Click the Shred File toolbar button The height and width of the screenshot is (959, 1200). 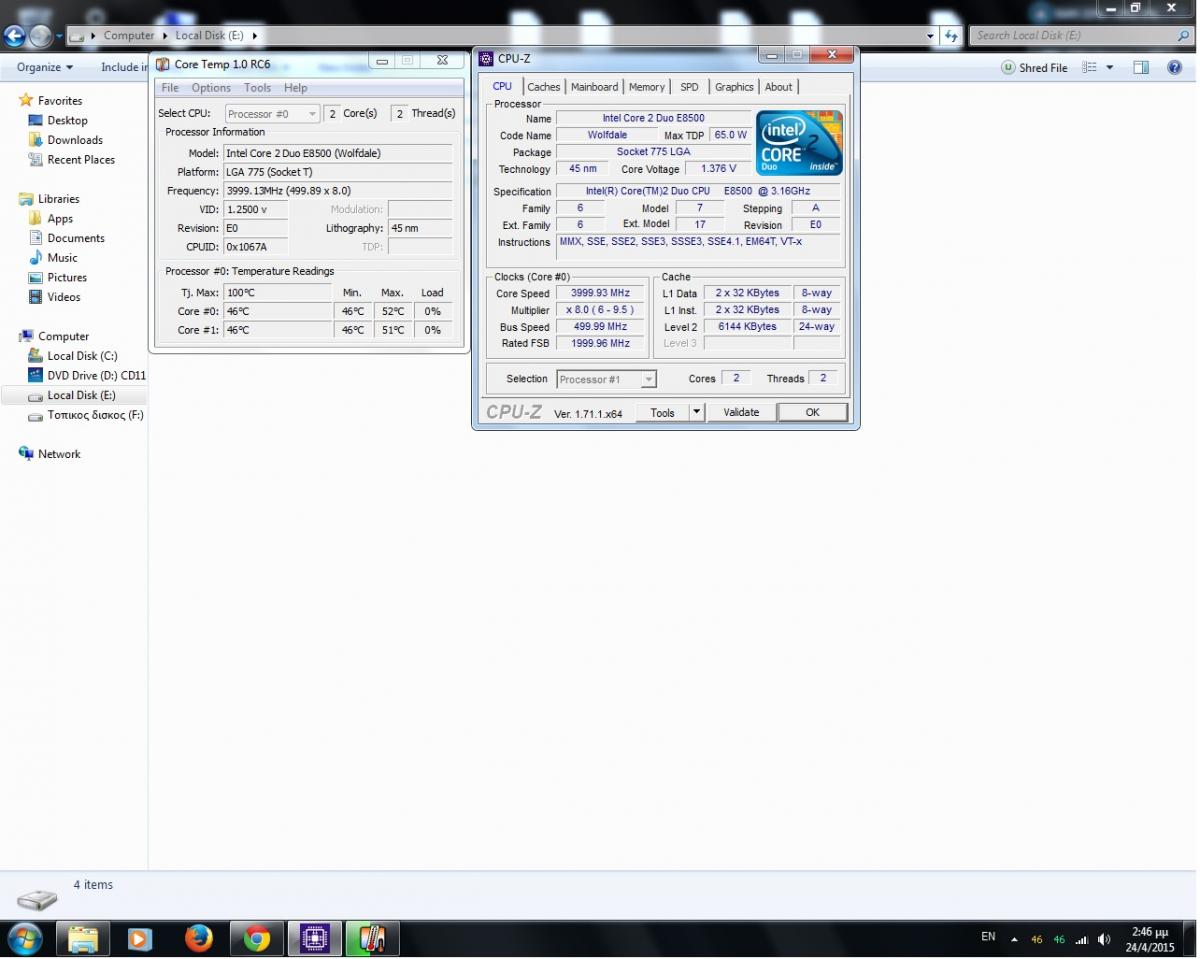tap(1035, 67)
